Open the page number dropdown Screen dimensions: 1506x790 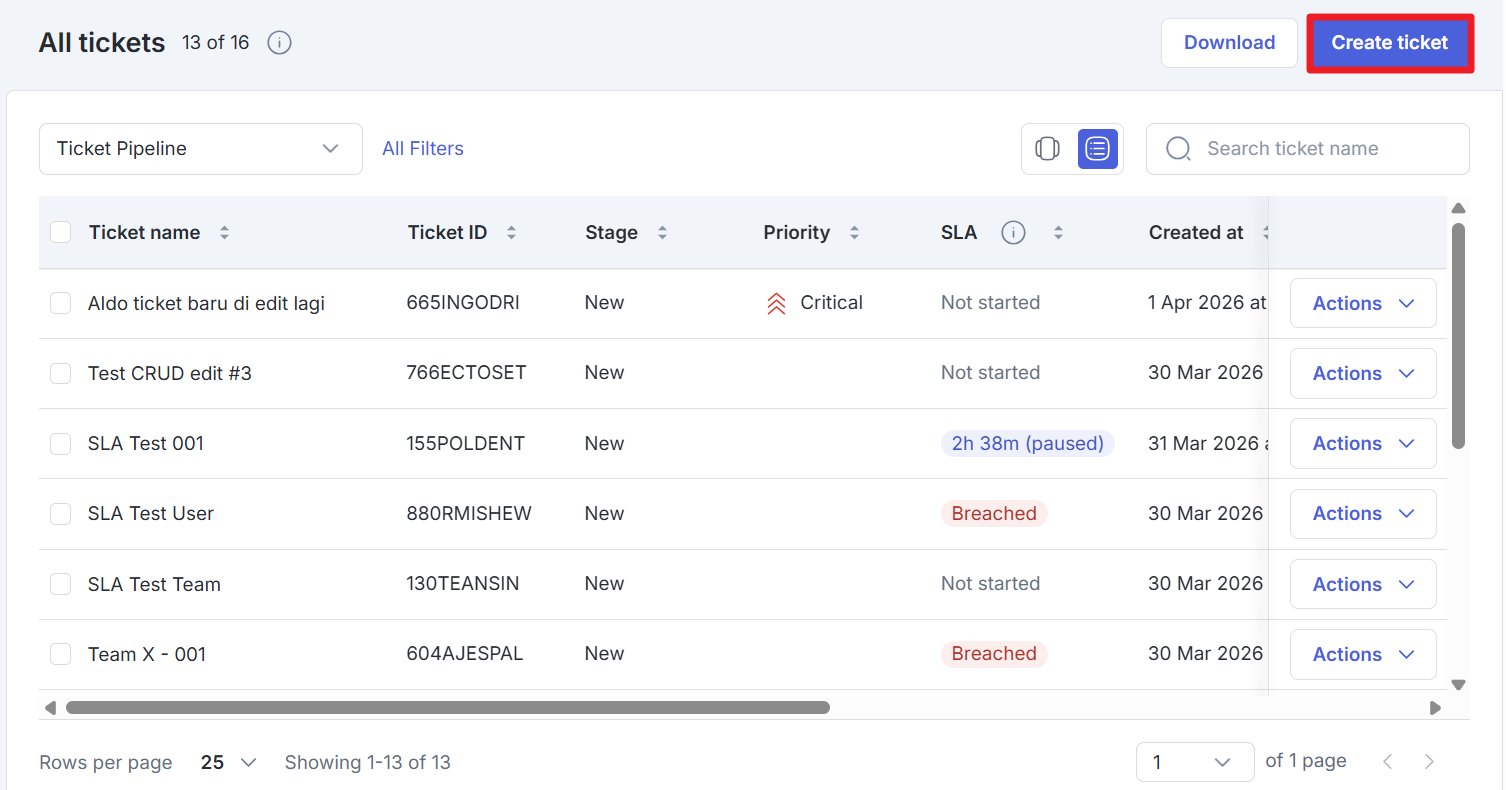[x=1194, y=762]
